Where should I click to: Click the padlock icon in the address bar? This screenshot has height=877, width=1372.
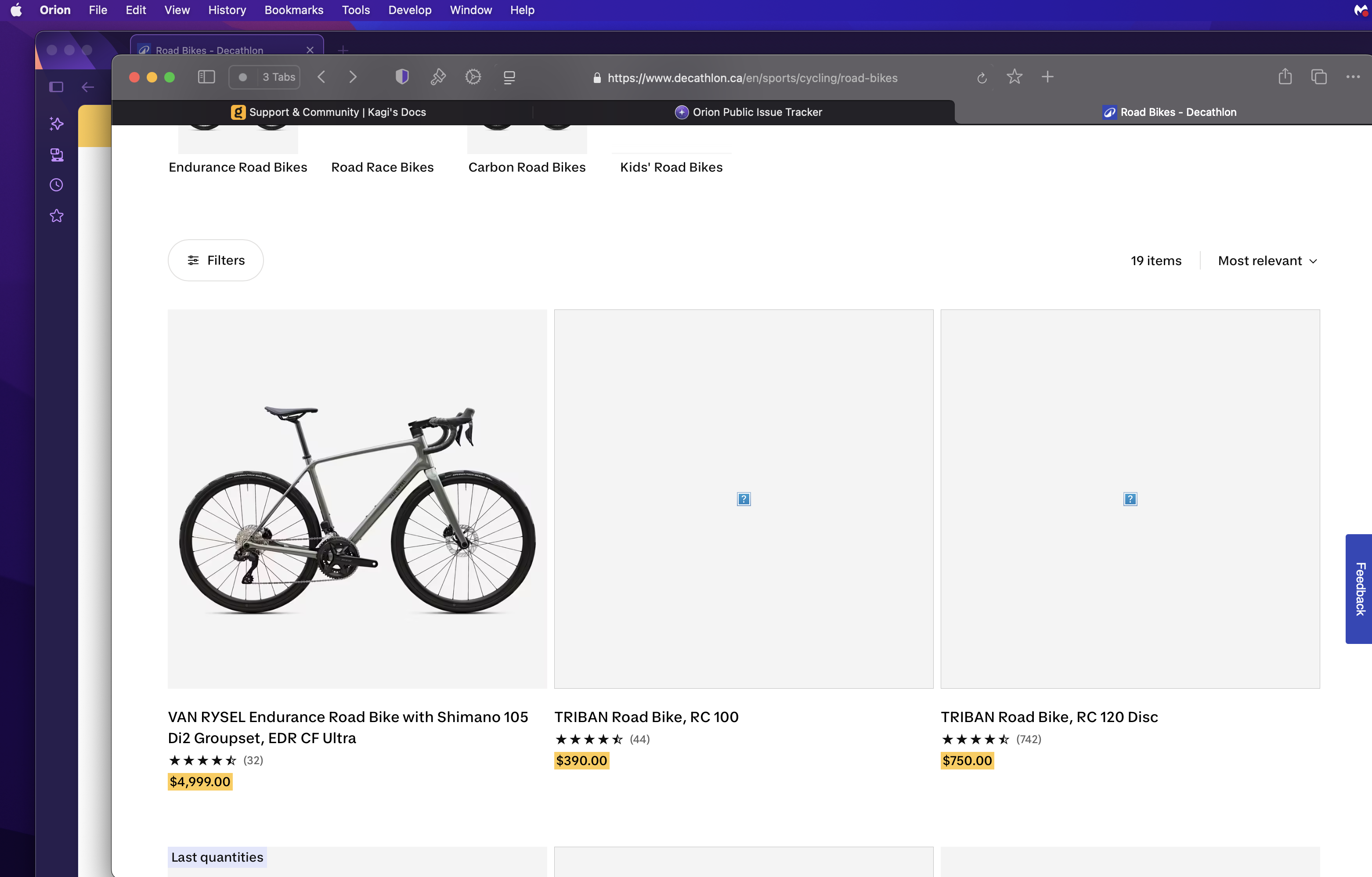pyautogui.click(x=597, y=78)
